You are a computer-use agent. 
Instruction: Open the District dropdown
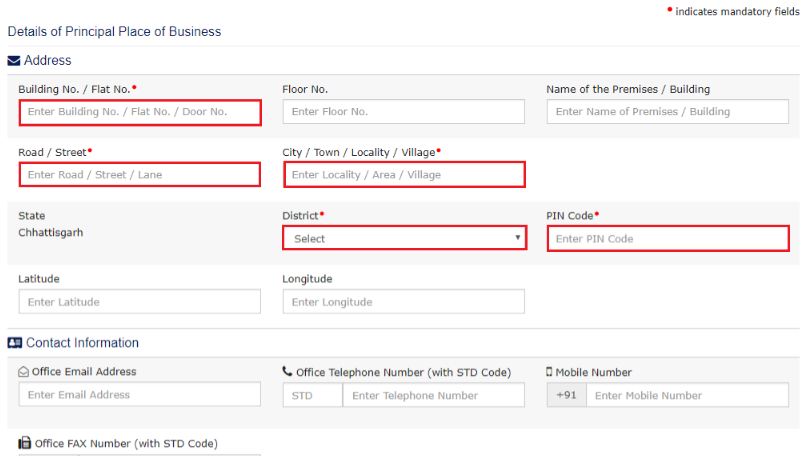pos(404,239)
